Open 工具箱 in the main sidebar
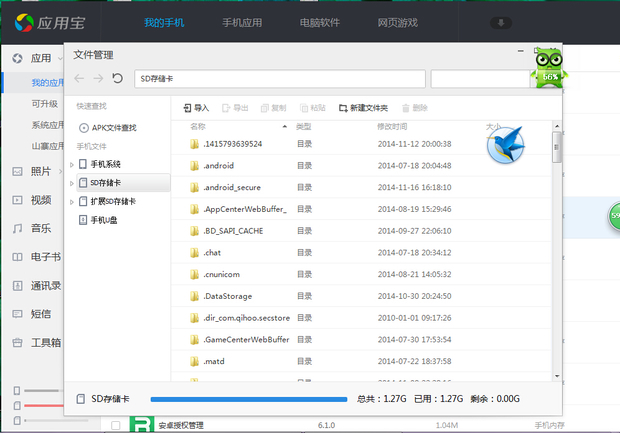The image size is (620, 433). point(37,342)
